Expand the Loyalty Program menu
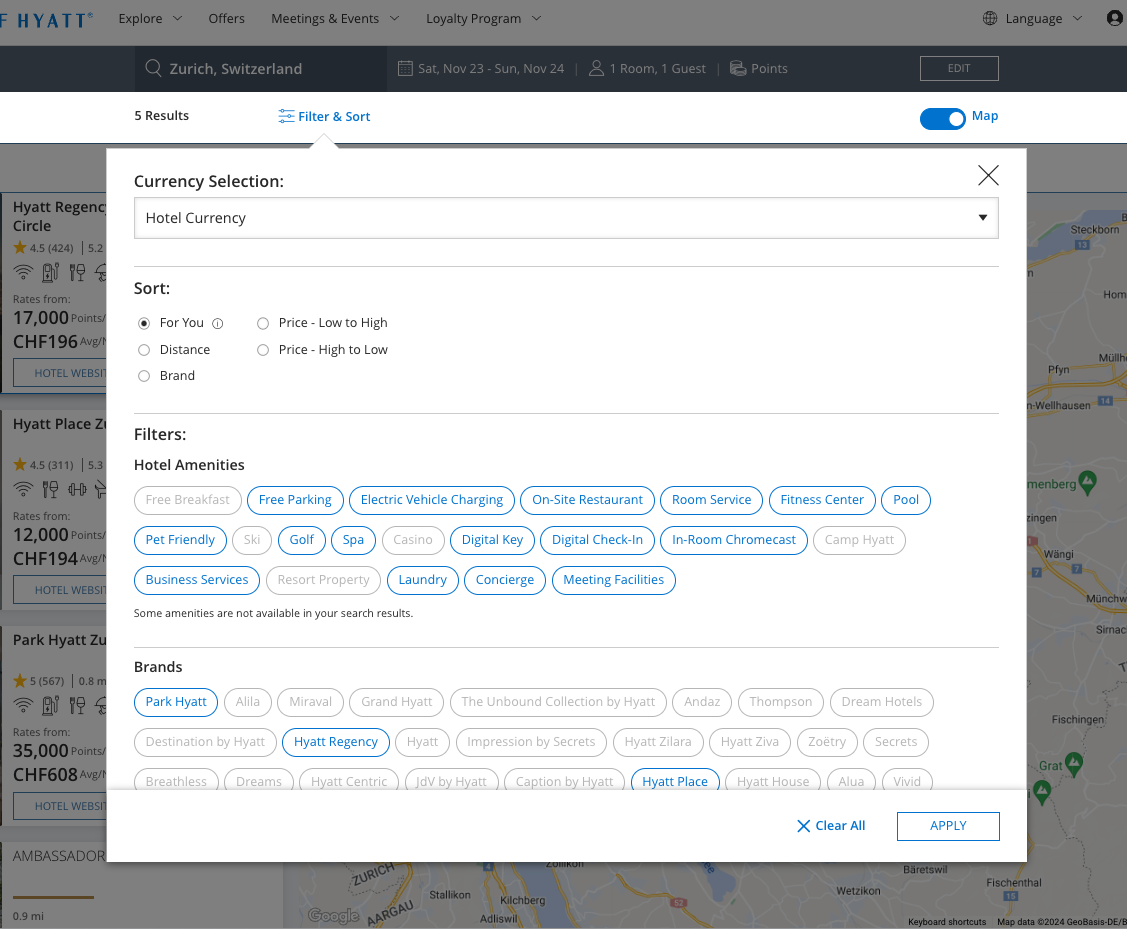Screen dimensions: 1127x929 click(483, 18)
